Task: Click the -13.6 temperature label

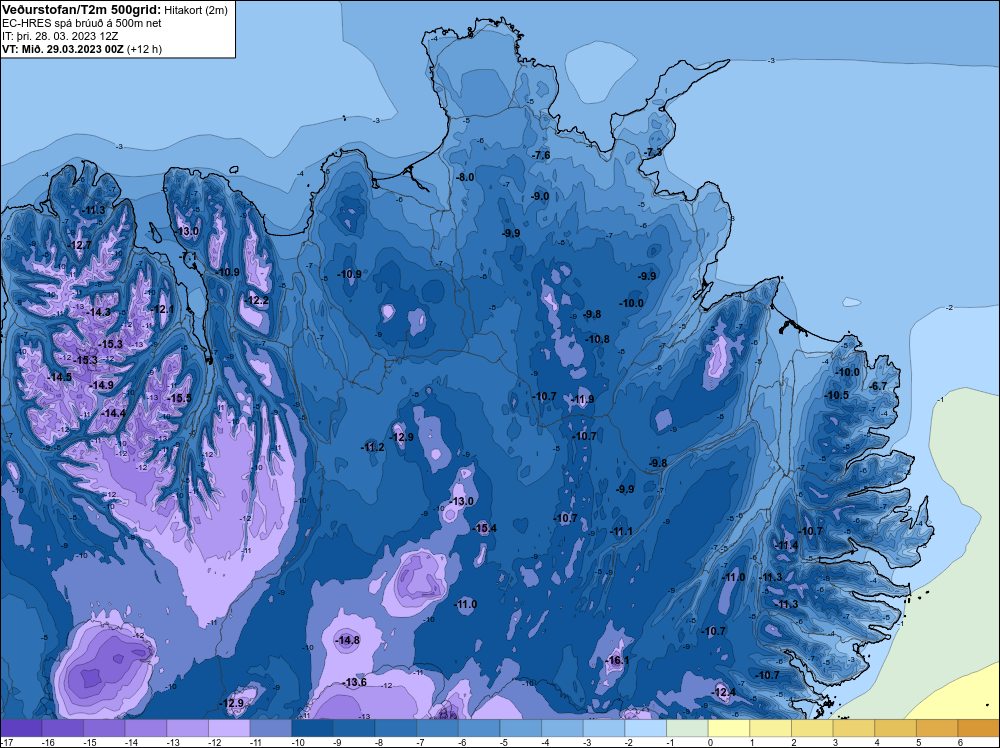Action: click(355, 682)
